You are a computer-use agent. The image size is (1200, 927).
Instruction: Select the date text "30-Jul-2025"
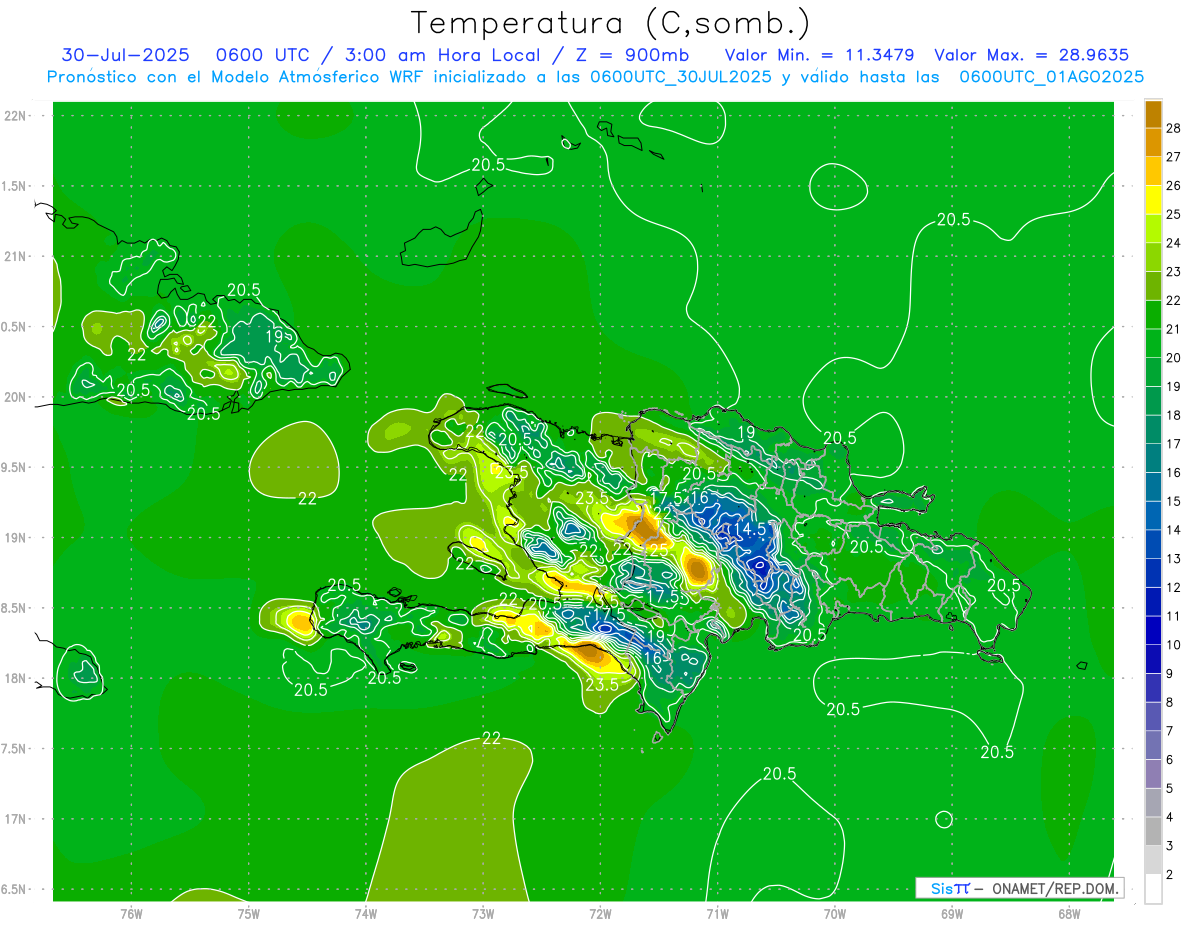pos(125,55)
